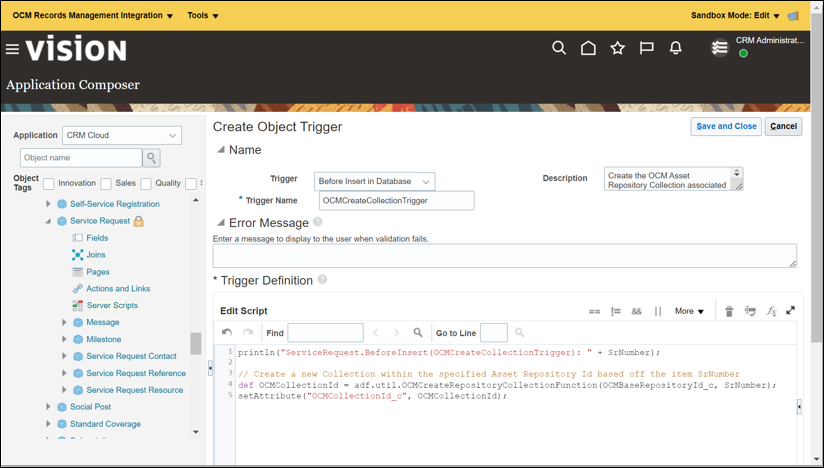Click the Trigger Name input field
This screenshot has width=824, height=468.
(x=396, y=201)
